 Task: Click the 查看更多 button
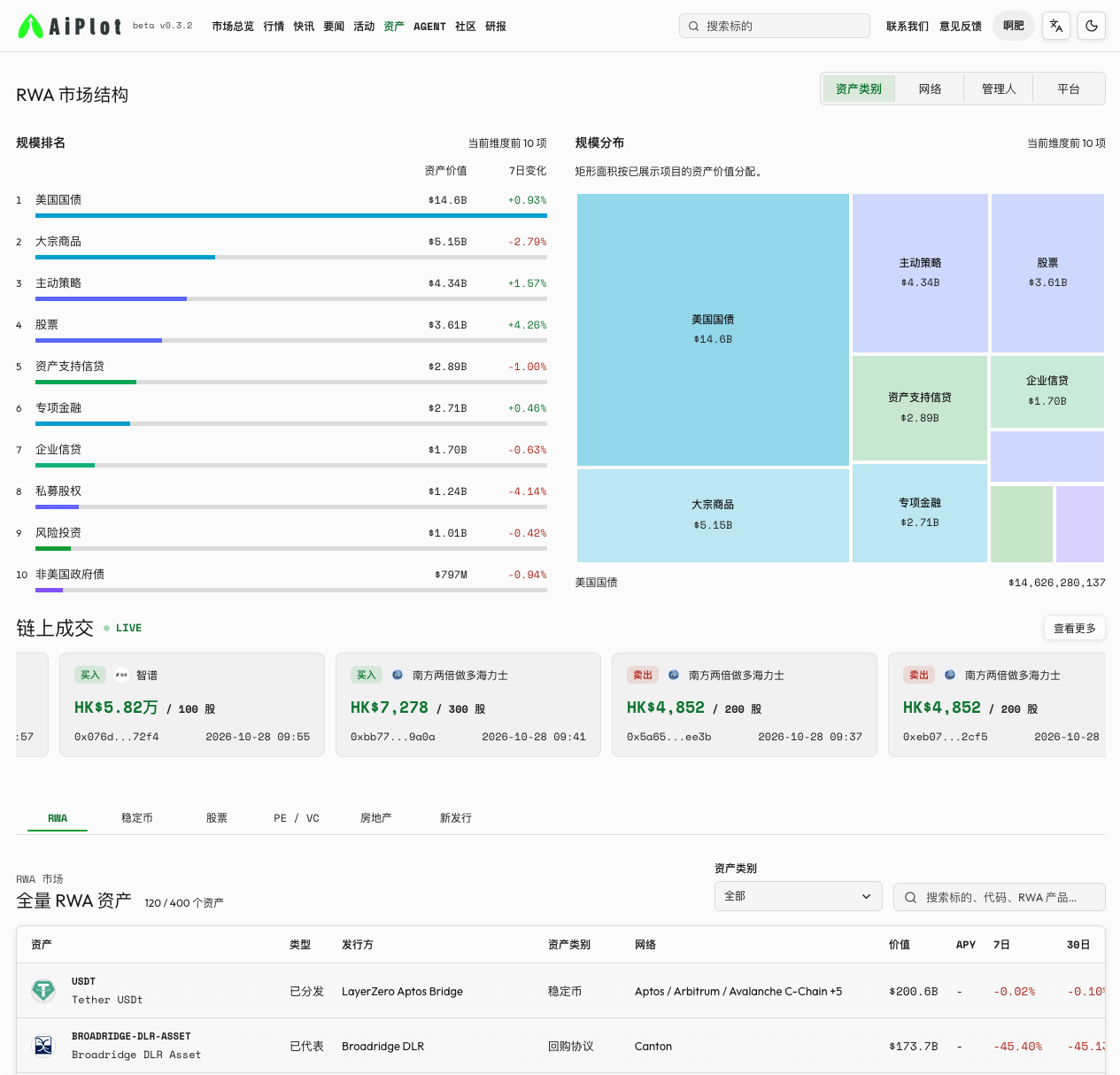click(x=1075, y=628)
